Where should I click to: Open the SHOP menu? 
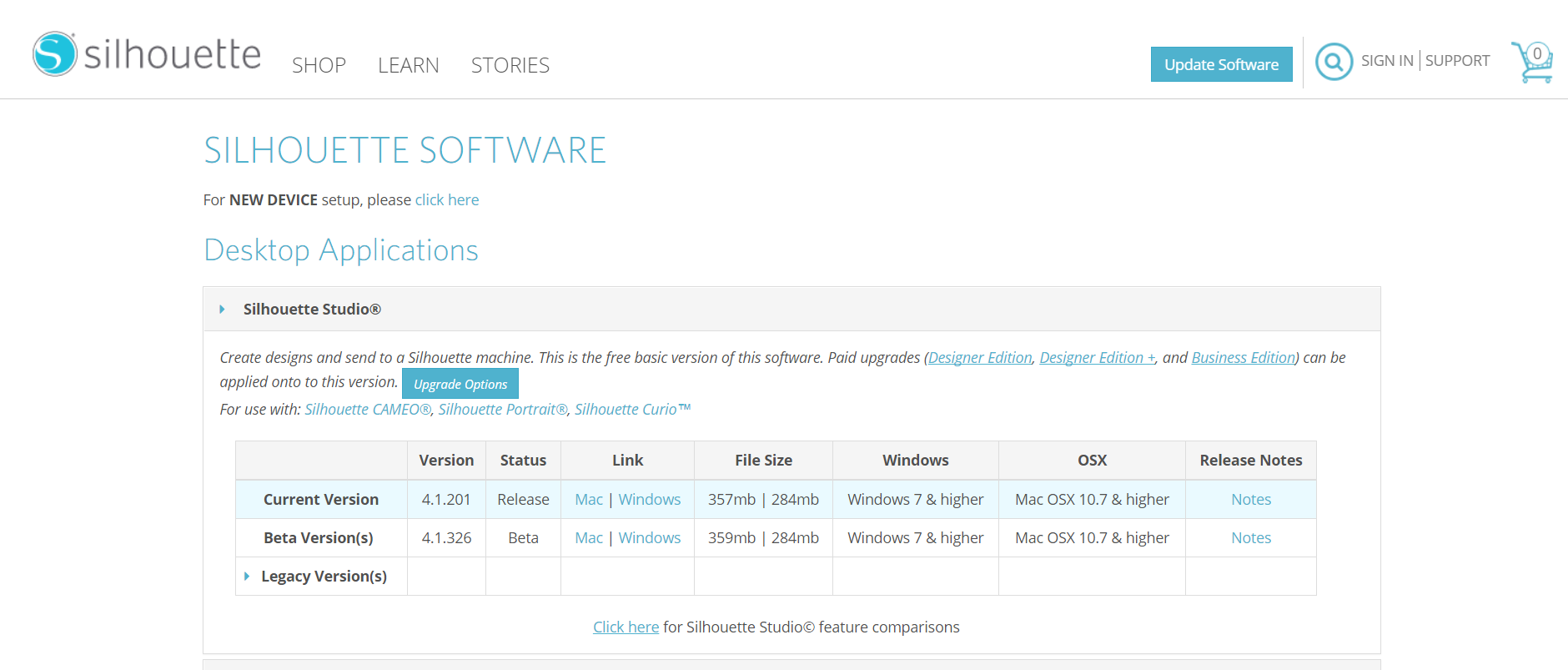tap(319, 65)
